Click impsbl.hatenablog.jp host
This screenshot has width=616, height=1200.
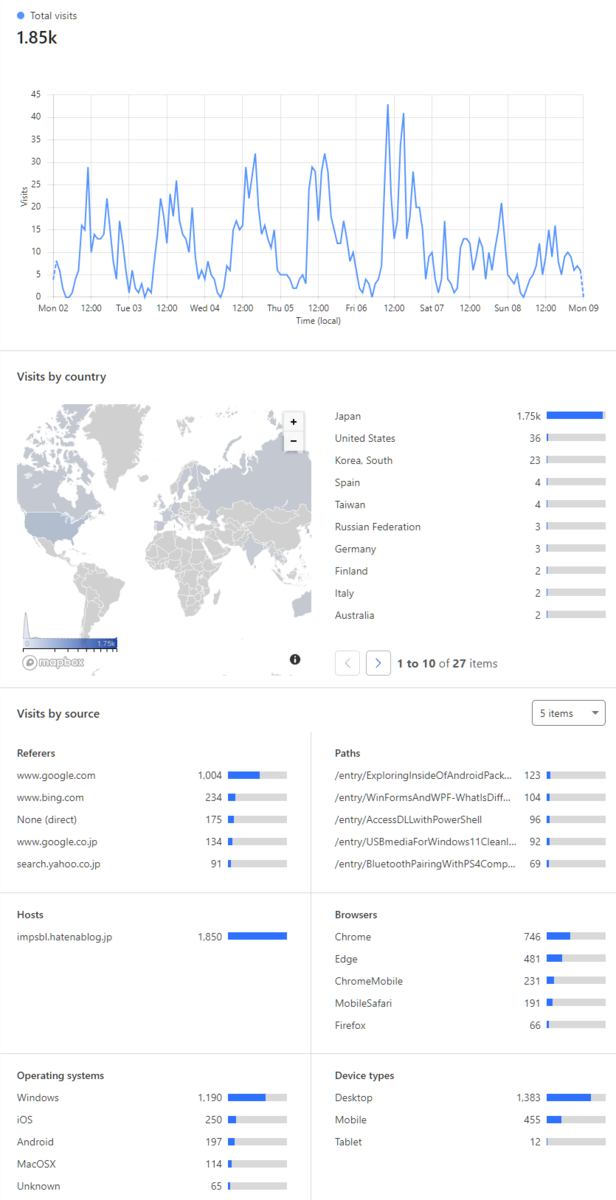64,937
